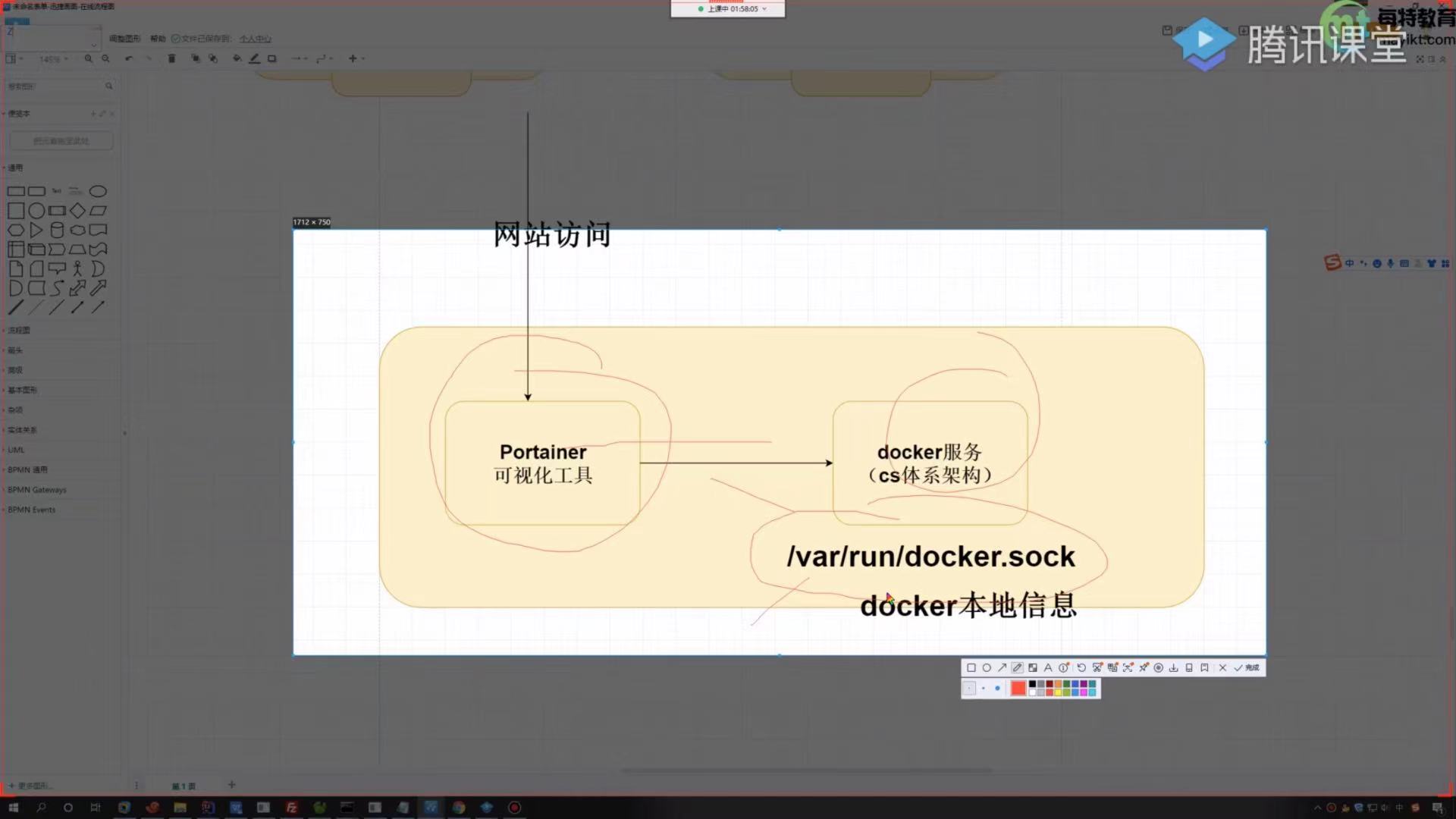
Task: Cancel the screenshot with X icon
Action: click(1222, 668)
